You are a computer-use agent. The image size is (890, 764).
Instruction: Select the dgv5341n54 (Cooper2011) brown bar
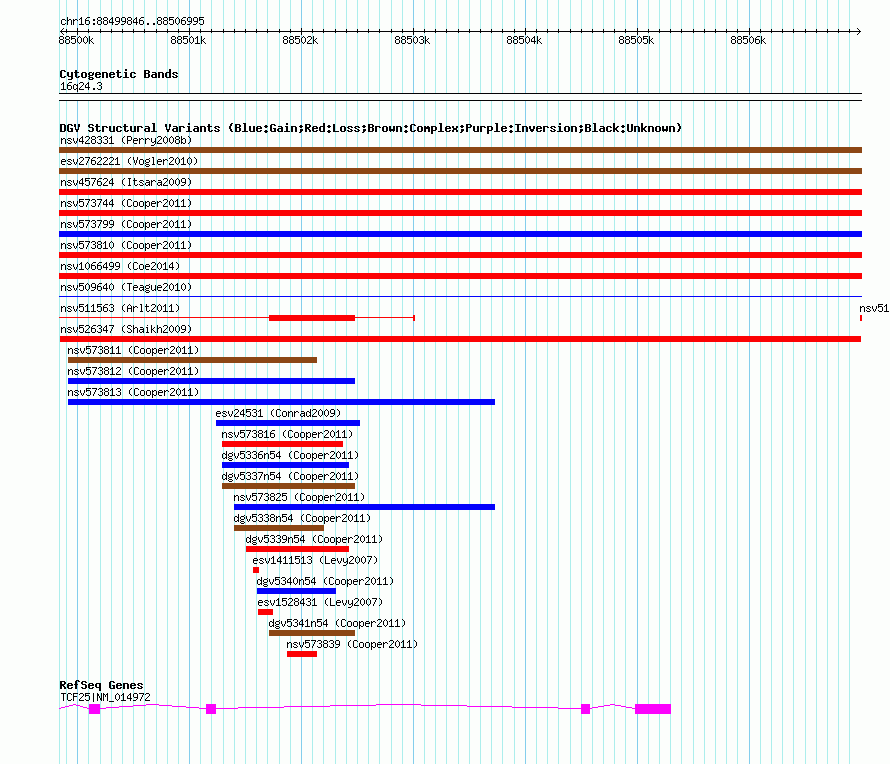(x=312, y=633)
